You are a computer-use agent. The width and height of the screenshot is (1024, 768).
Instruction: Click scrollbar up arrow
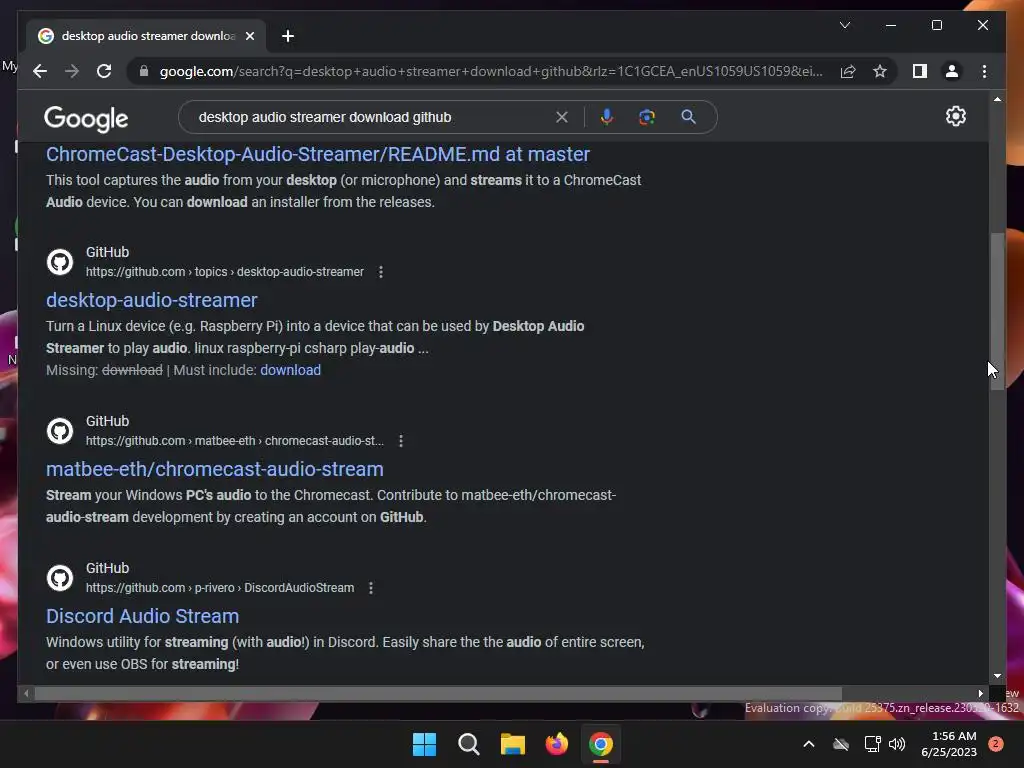click(997, 99)
